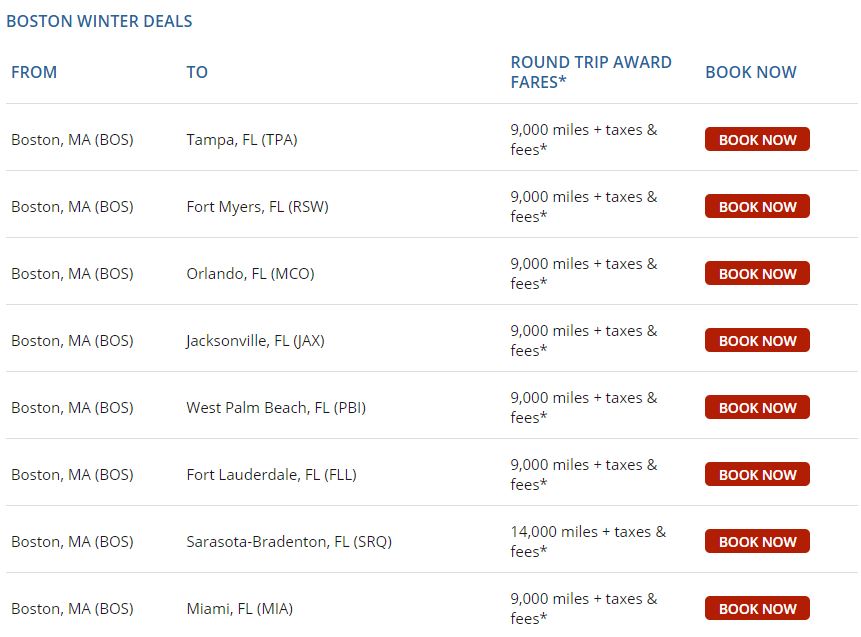Click Fort Lauderdale, FL (FLL) destination text

(x=271, y=475)
